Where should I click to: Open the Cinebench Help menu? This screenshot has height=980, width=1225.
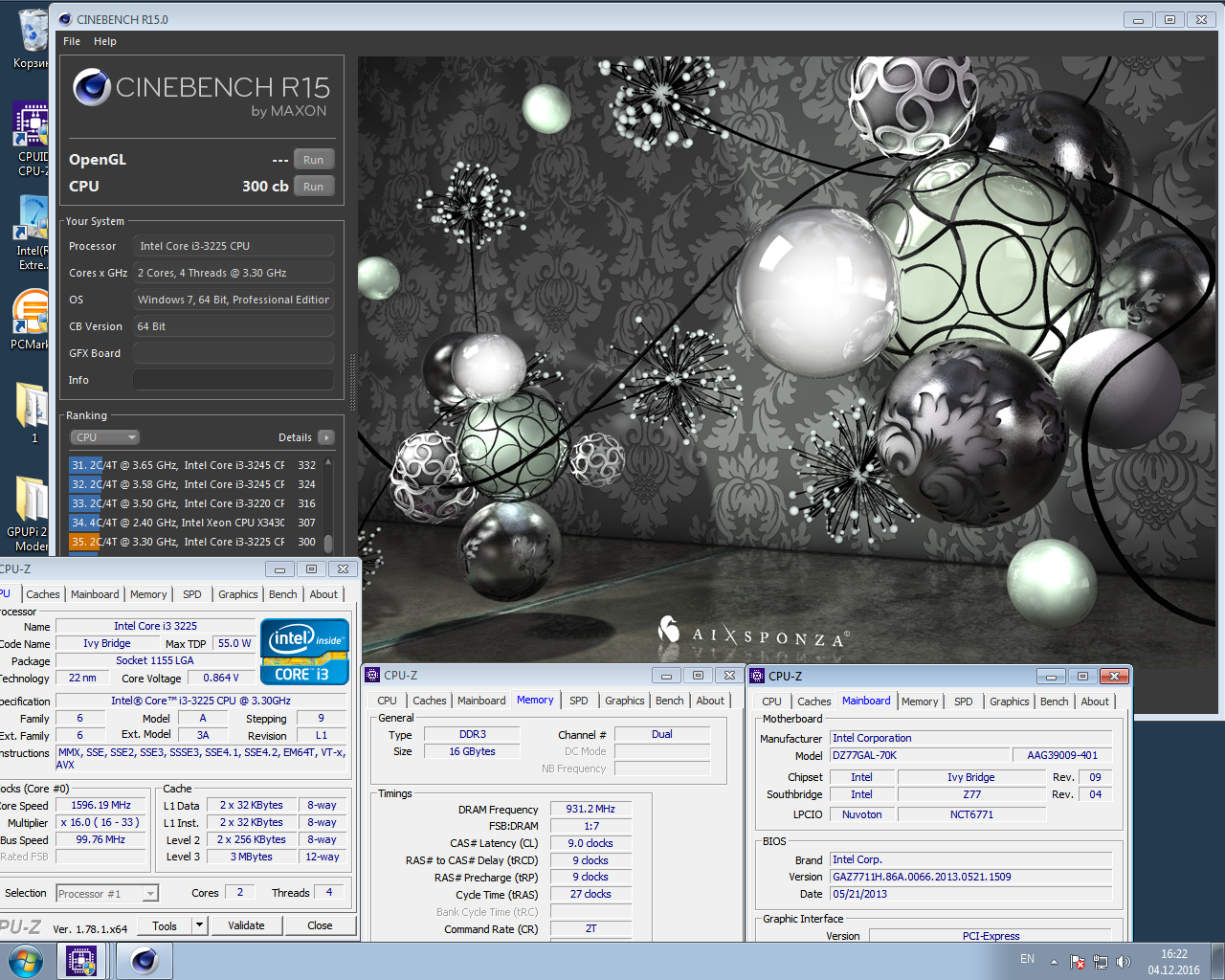(x=105, y=41)
